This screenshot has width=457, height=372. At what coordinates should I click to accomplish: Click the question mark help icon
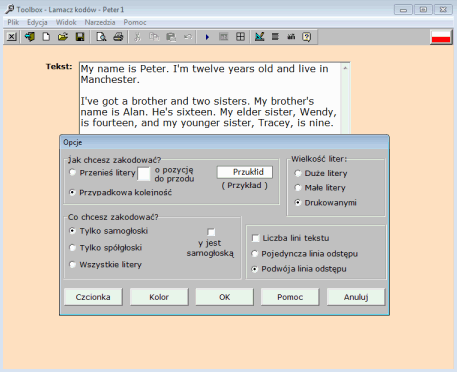click(x=307, y=37)
